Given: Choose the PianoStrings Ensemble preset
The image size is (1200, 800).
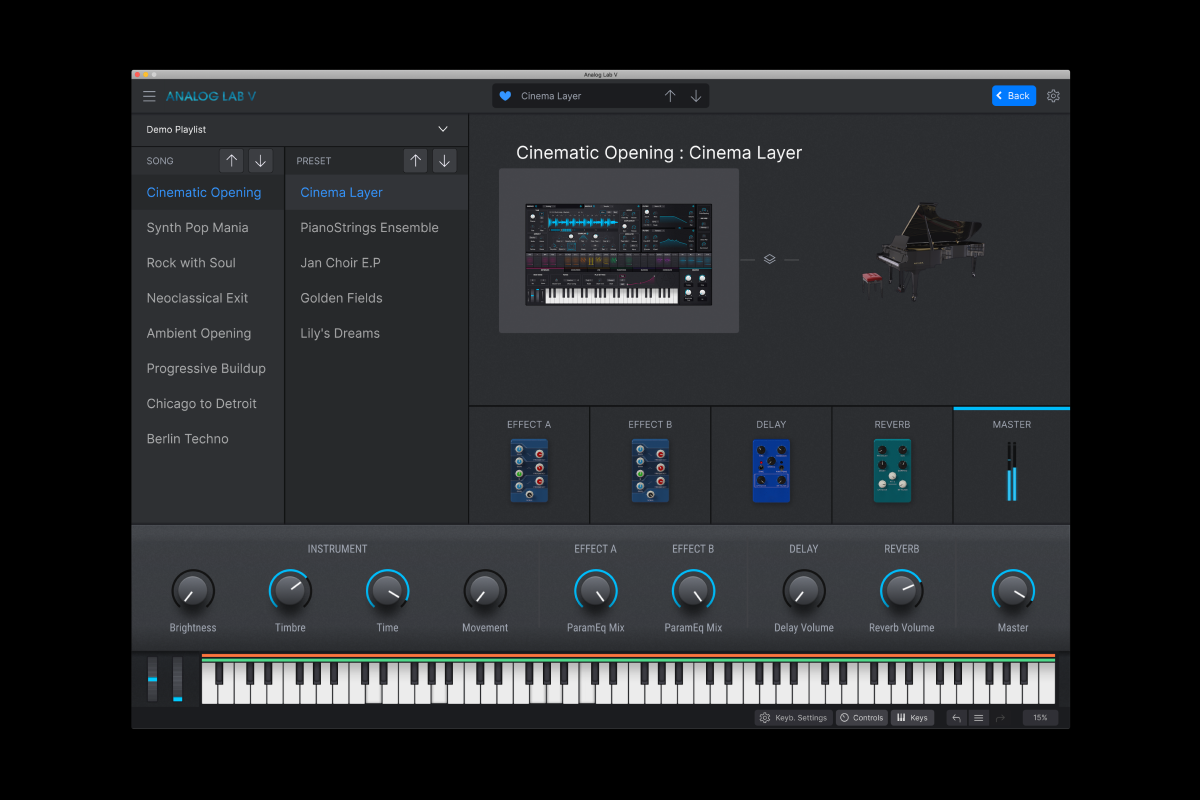Looking at the screenshot, I should point(377,227).
